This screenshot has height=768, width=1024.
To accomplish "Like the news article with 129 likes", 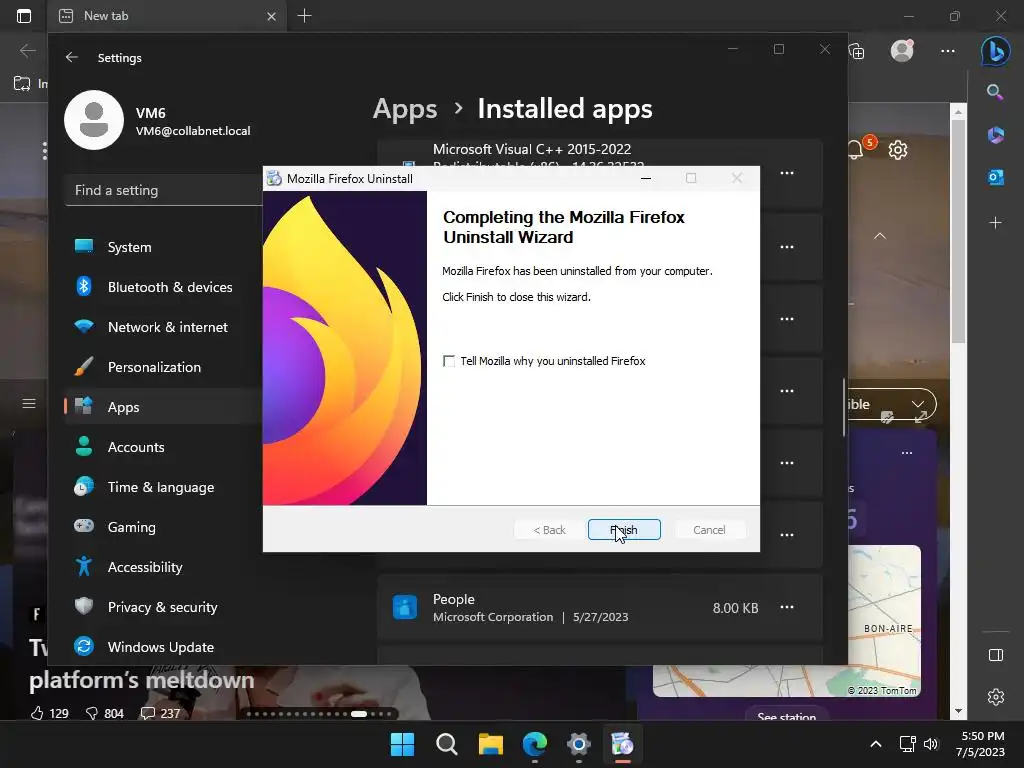I will 49,713.
